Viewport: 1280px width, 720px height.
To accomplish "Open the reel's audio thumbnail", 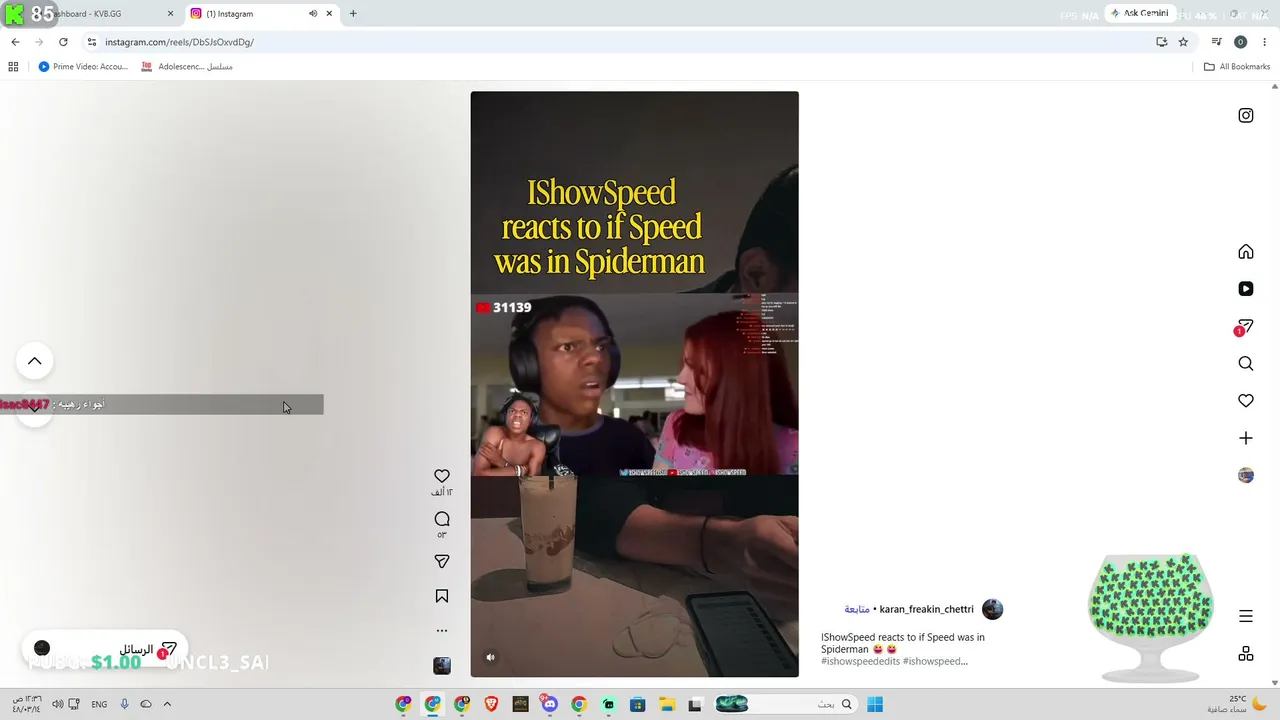I will click(442, 666).
